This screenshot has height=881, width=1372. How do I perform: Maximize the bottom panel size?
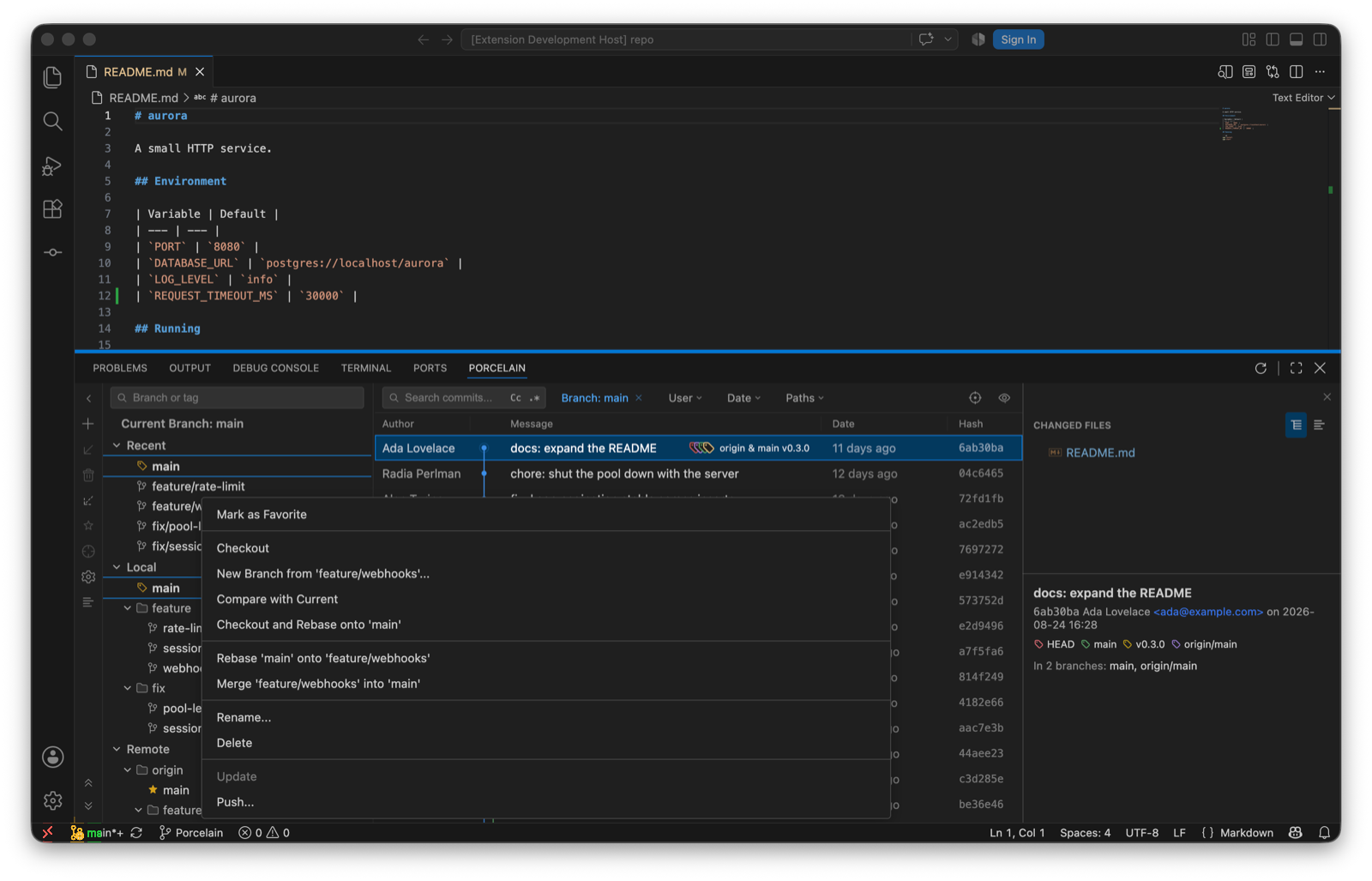[x=1296, y=368]
